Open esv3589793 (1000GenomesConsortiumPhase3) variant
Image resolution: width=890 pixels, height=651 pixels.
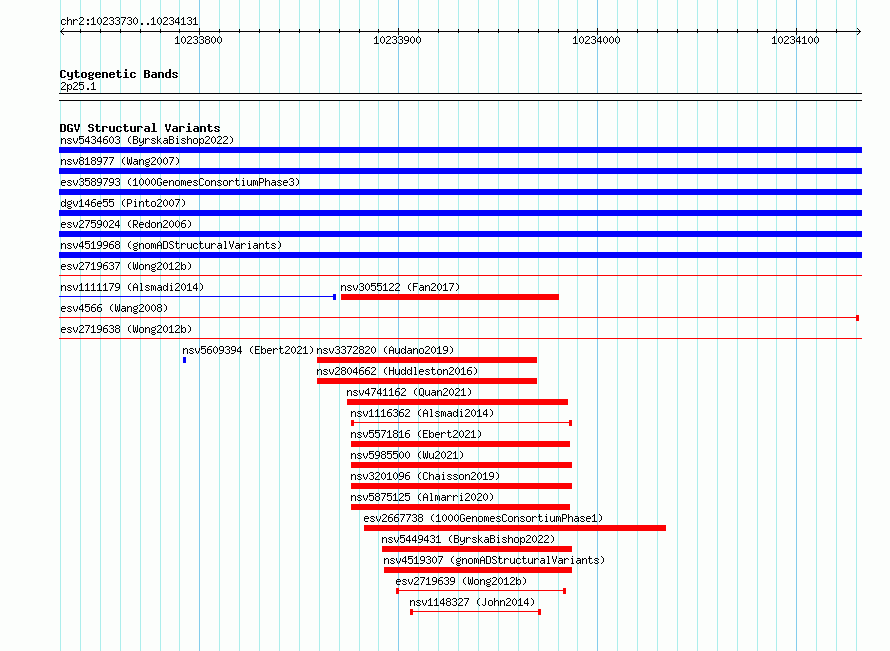tap(180, 182)
